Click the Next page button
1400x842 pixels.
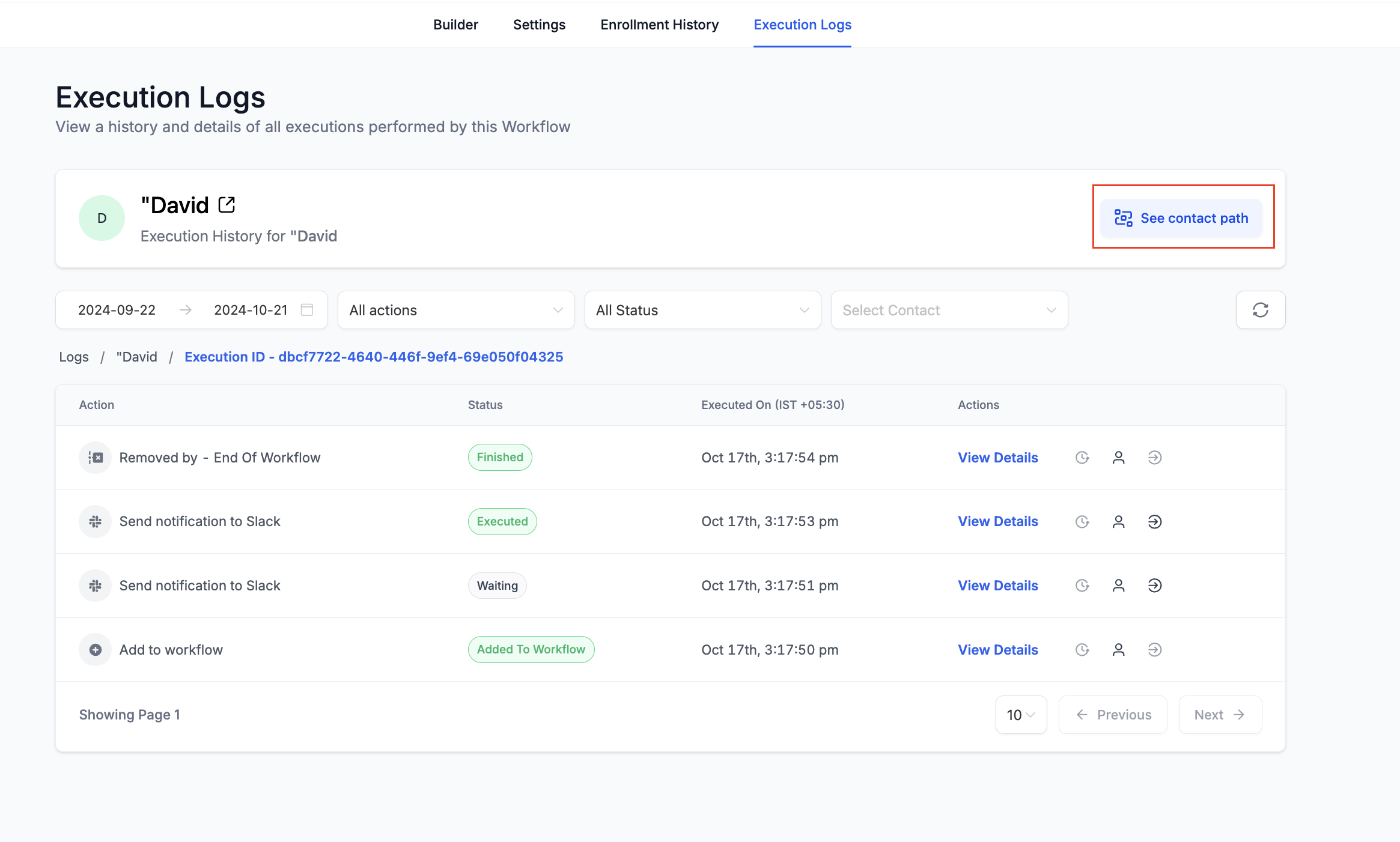point(1220,715)
